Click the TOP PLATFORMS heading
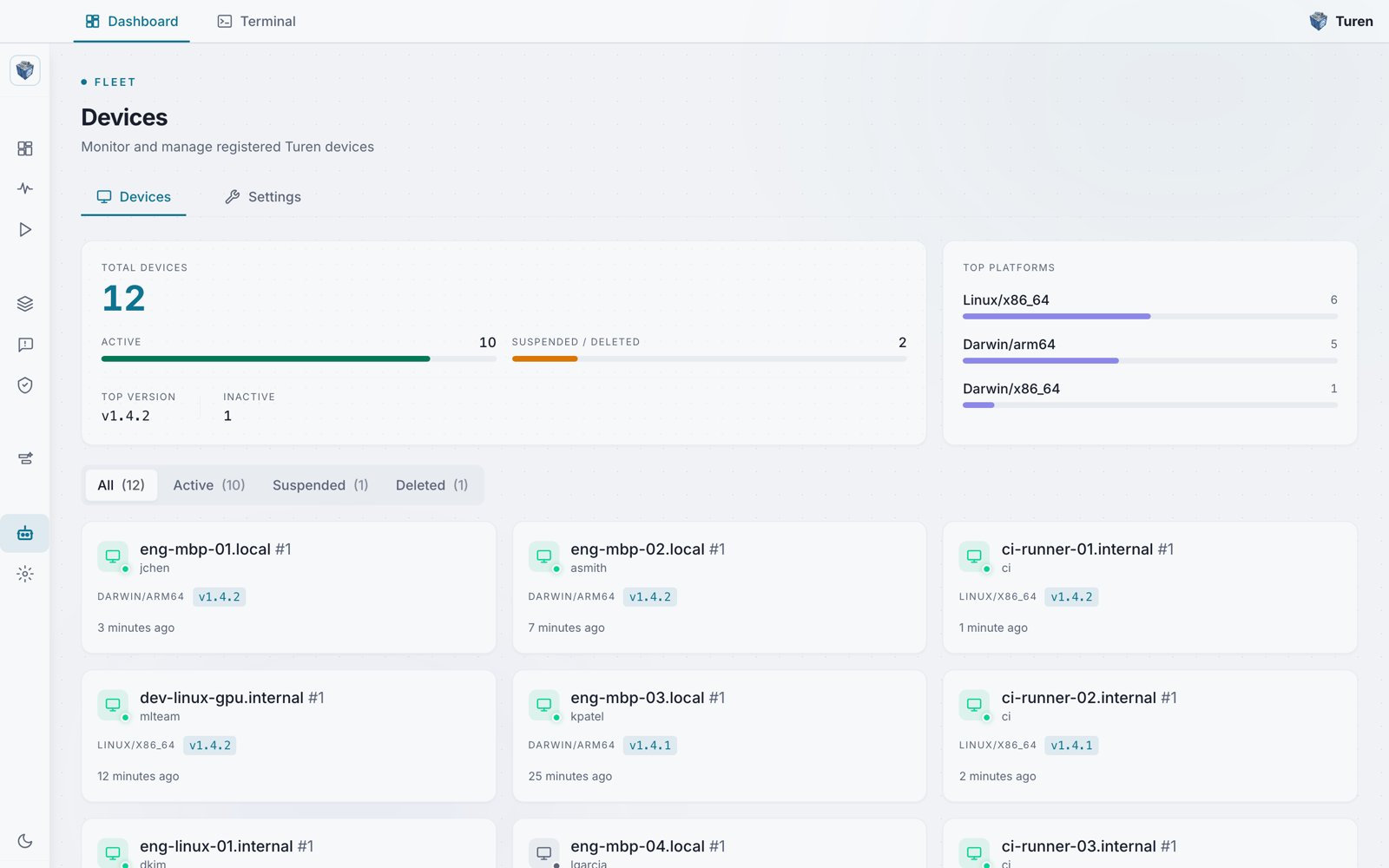Image resolution: width=1389 pixels, height=868 pixels. (1009, 267)
